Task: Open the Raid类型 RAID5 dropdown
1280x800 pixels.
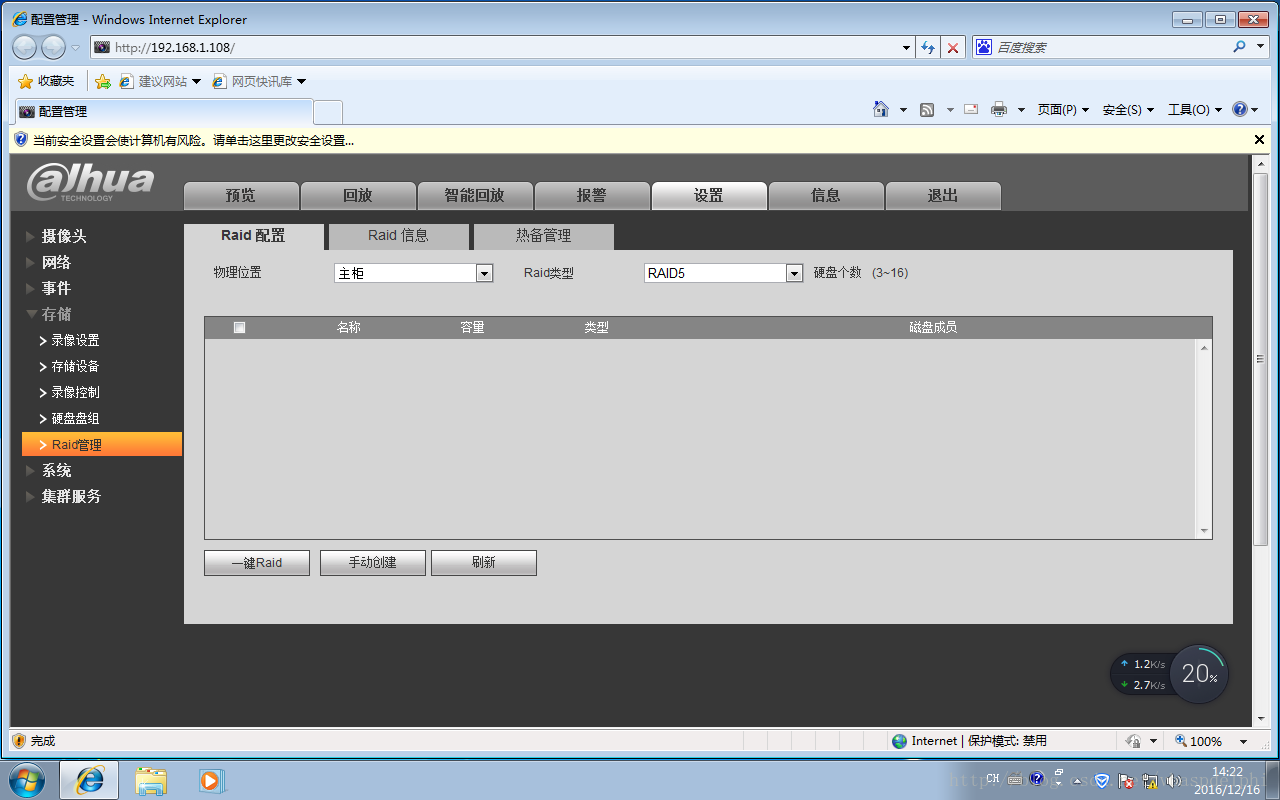Action: coord(724,273)
